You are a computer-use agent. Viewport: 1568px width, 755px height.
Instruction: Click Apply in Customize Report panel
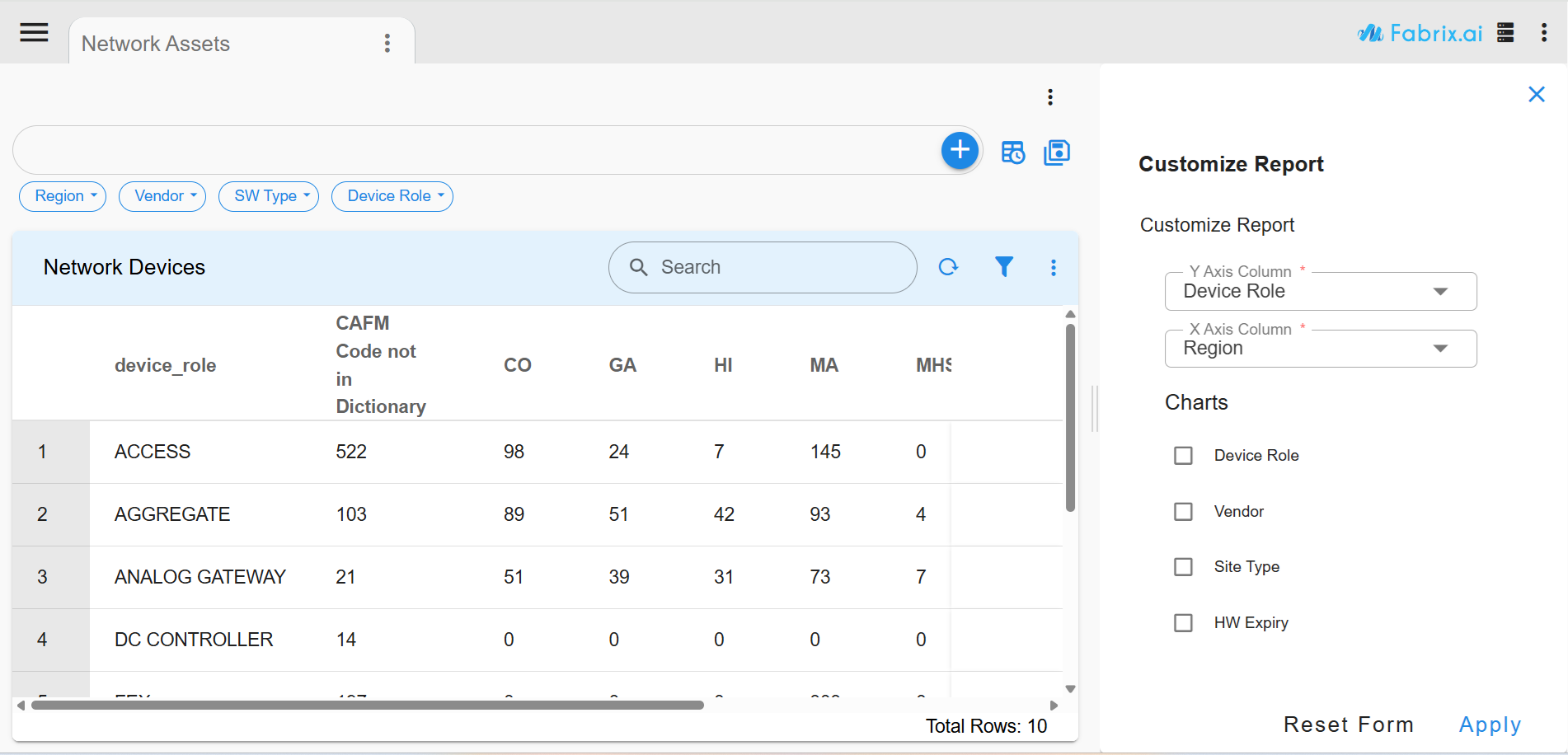pyautogui.click(x=1490, y=724)
